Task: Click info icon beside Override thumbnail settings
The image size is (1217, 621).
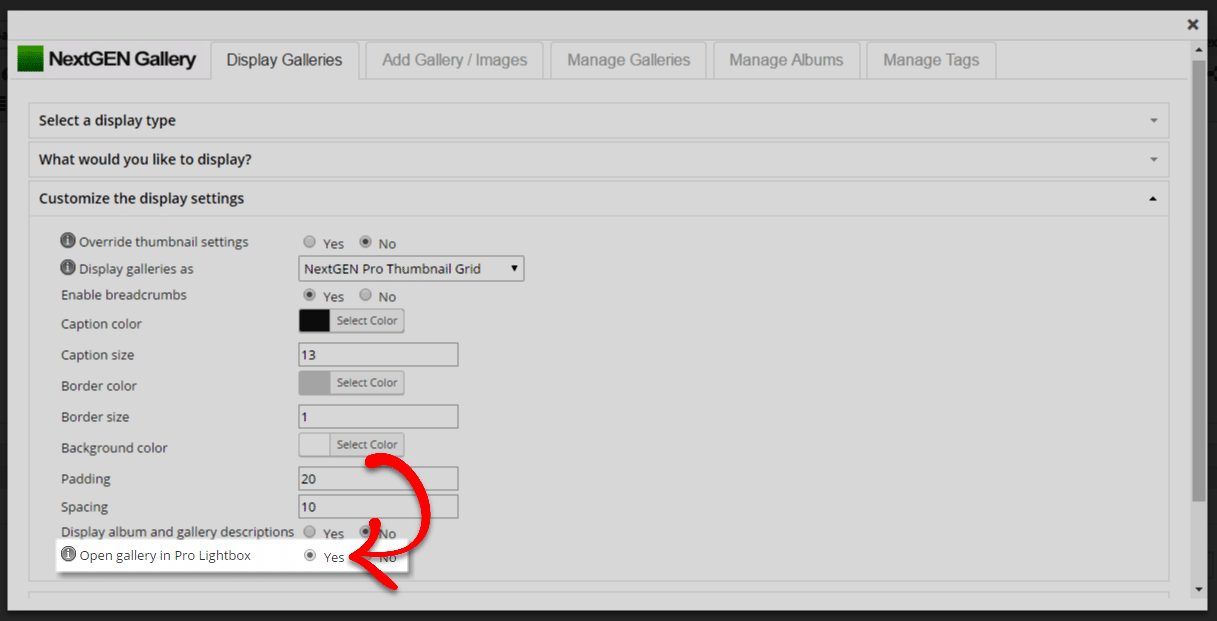Action: (x=68, y=241)
